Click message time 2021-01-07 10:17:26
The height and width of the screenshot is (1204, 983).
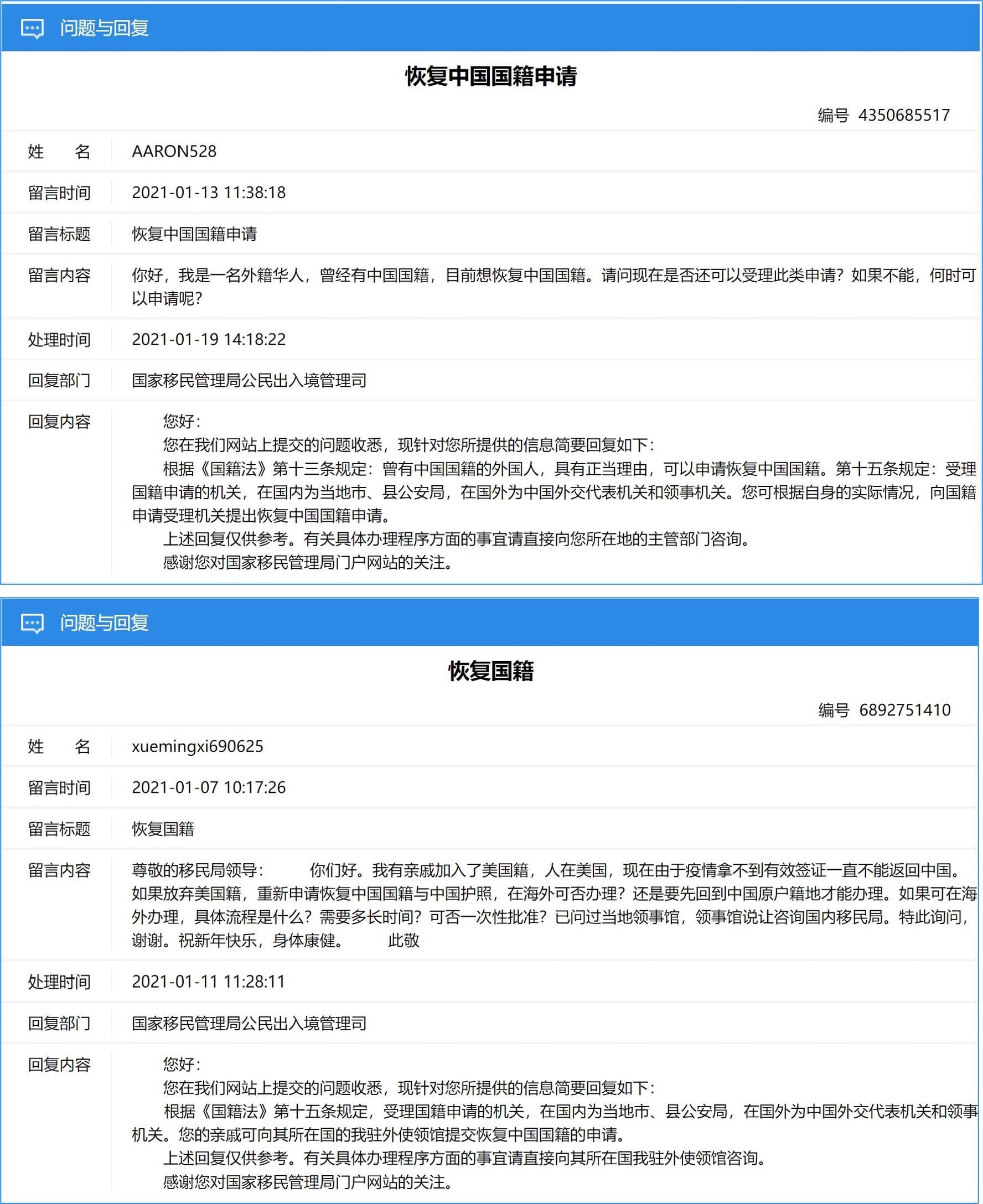point(208,787)
